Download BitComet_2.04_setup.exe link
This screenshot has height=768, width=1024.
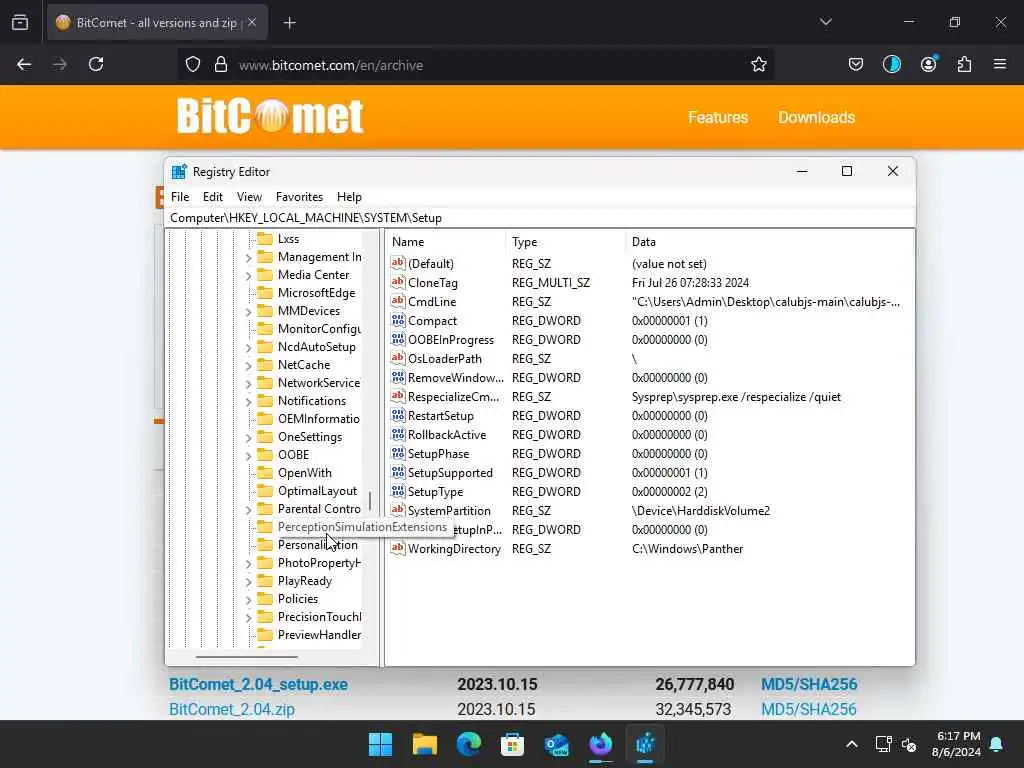258,684
